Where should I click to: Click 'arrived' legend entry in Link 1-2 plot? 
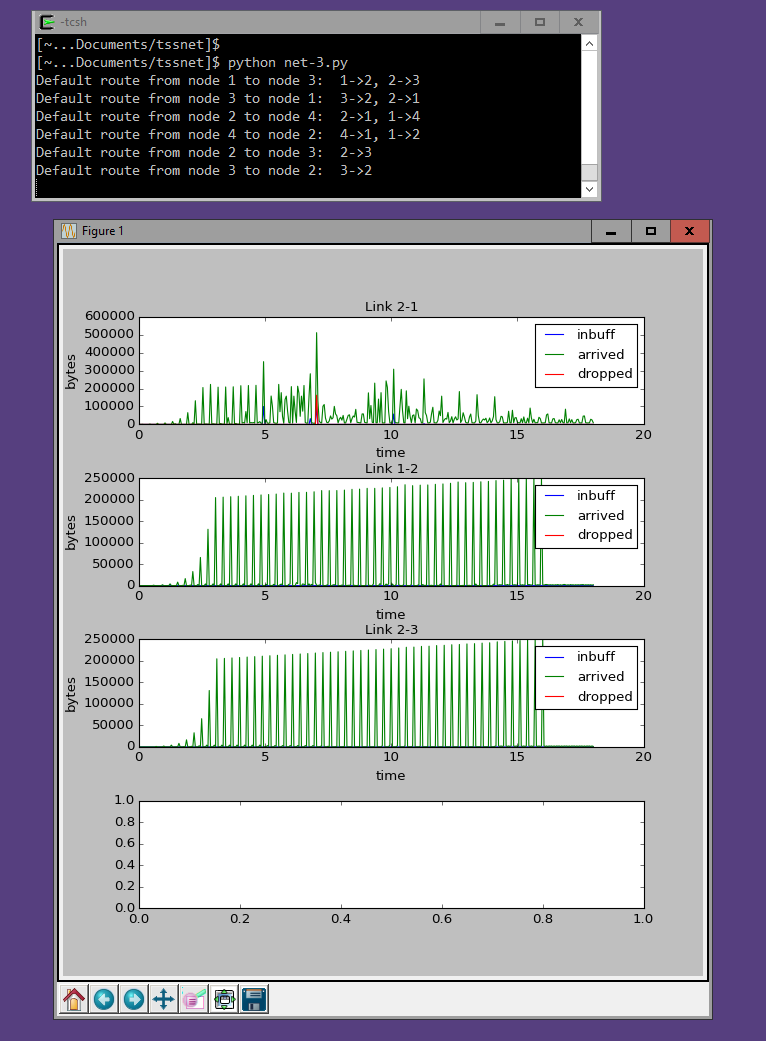601,516
